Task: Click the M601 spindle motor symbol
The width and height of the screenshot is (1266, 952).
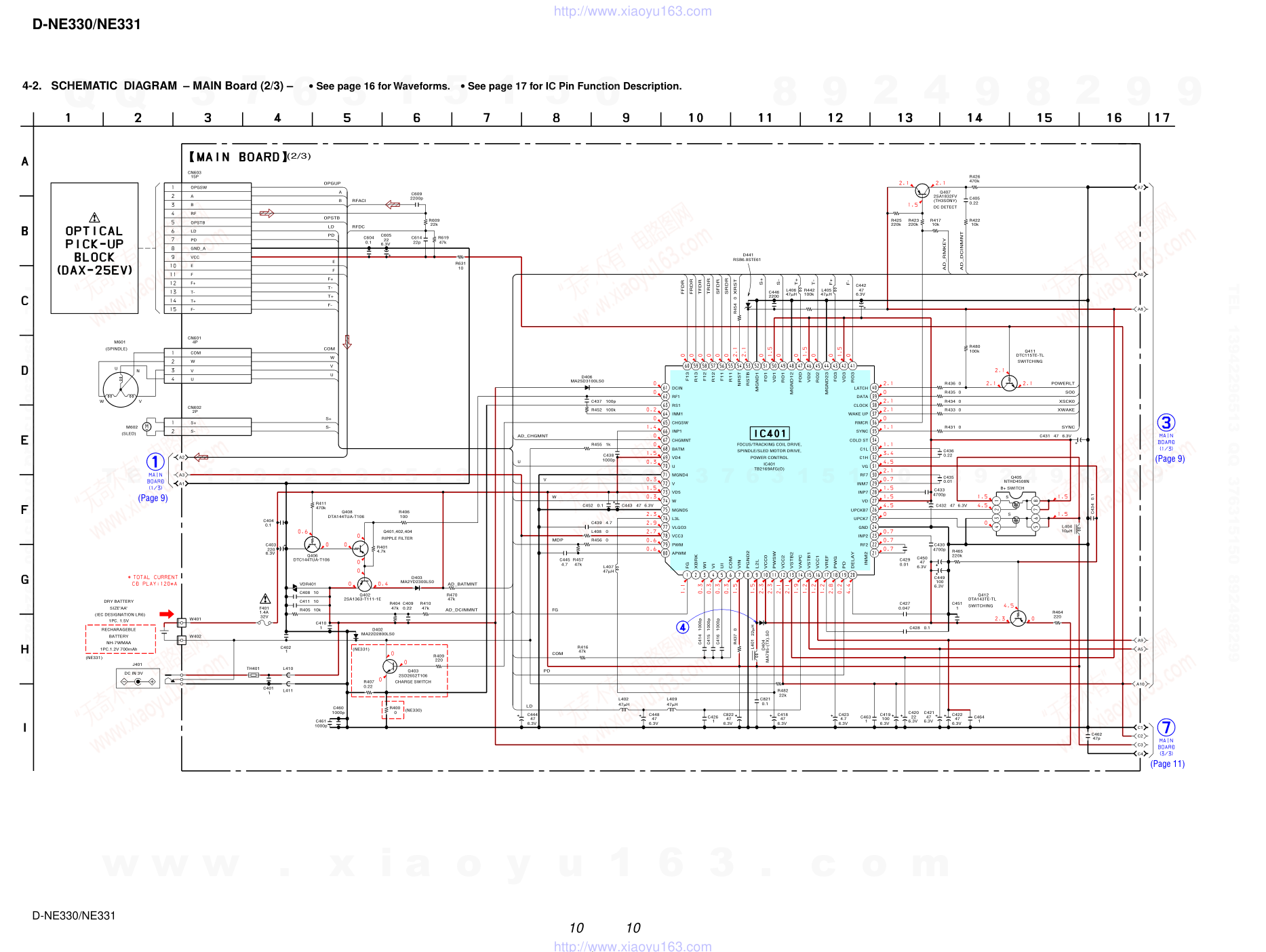Action: pos(121,389)
